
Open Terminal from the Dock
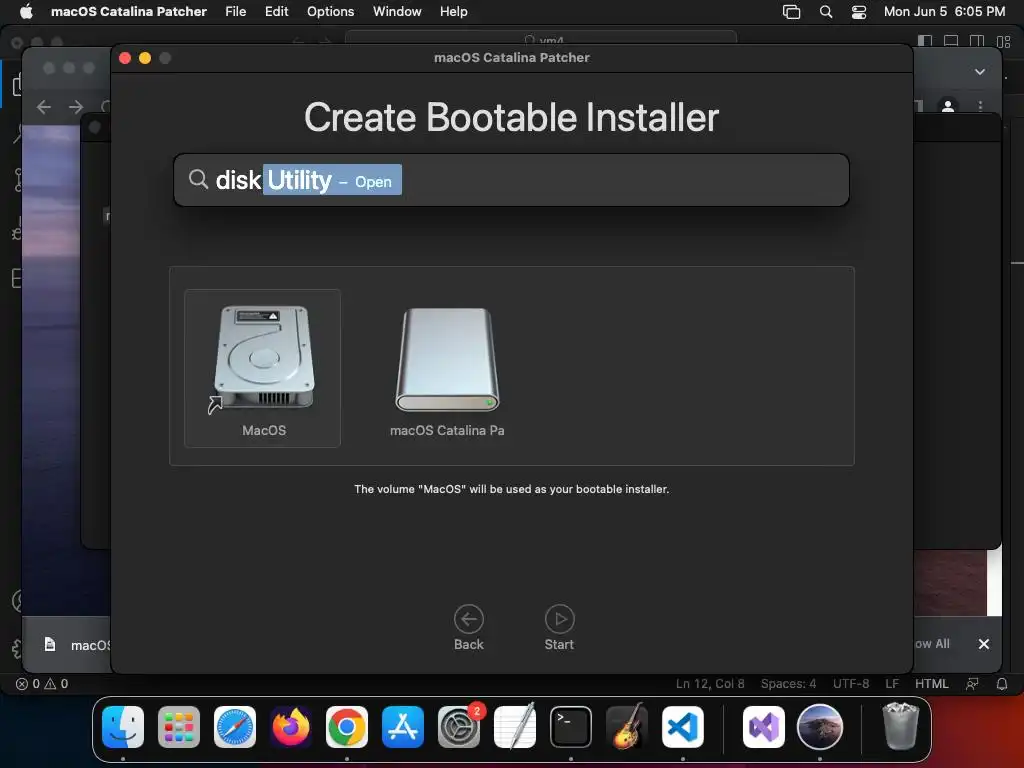click(571, 727)
